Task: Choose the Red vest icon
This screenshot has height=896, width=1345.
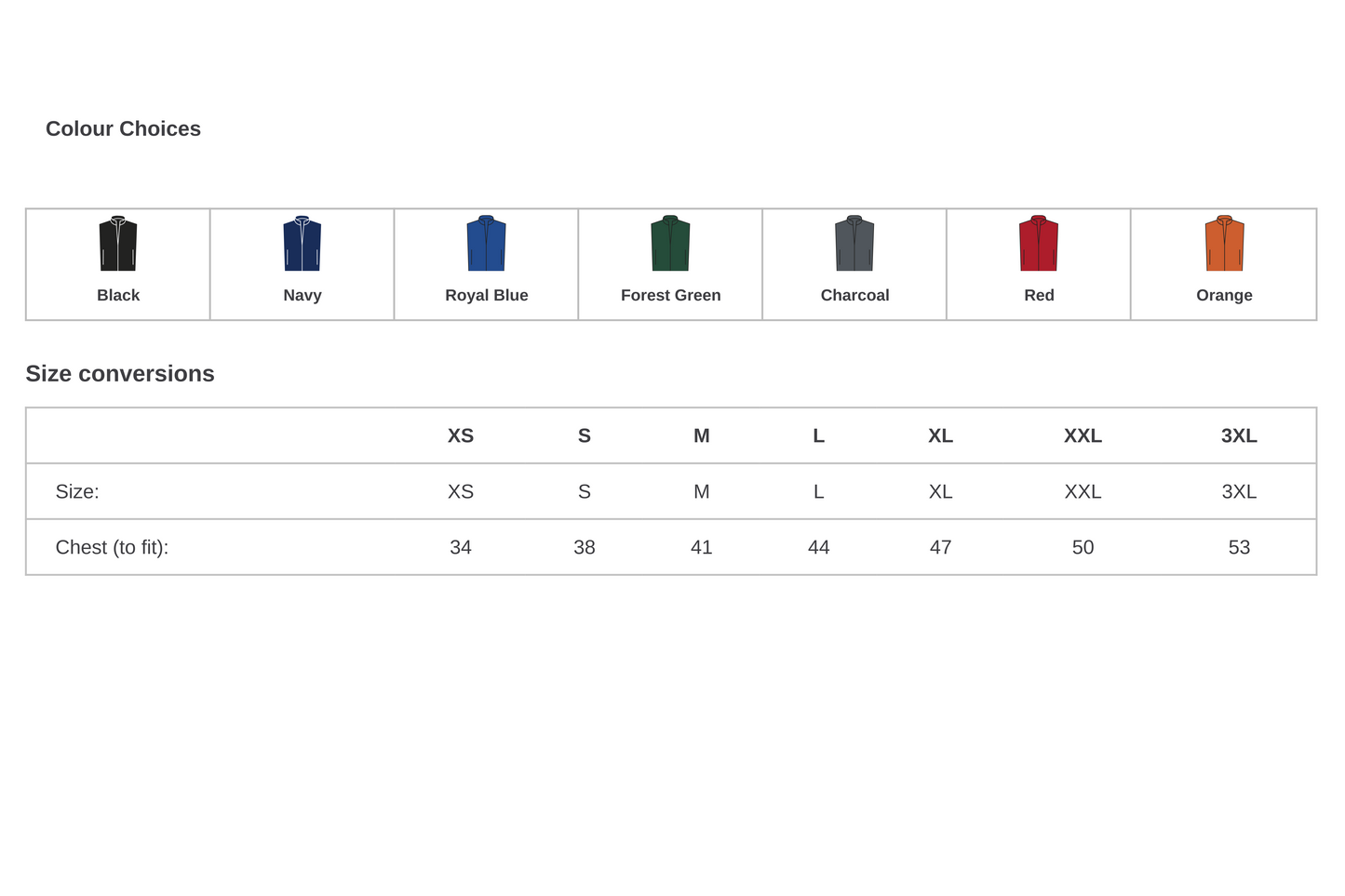Action: pos(1039,244)
